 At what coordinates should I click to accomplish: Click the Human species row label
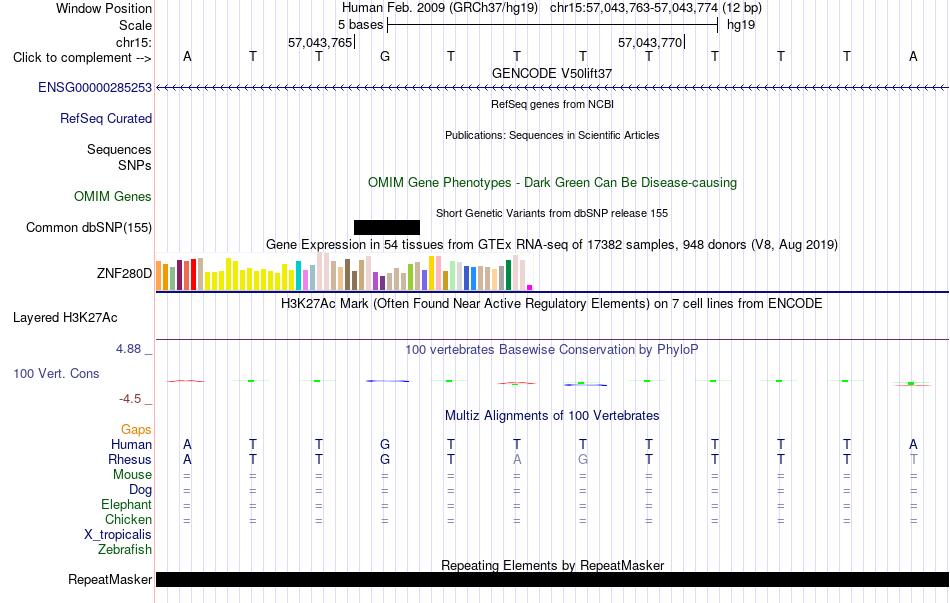pos(131,444)
